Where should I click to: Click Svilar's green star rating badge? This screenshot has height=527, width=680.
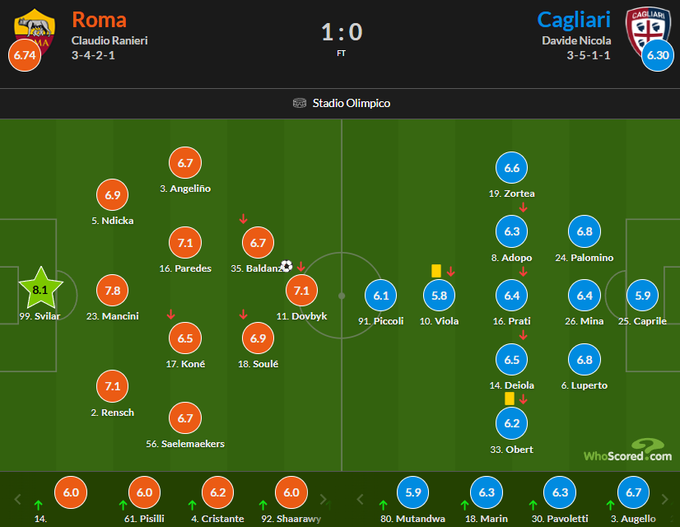[41, 291]
